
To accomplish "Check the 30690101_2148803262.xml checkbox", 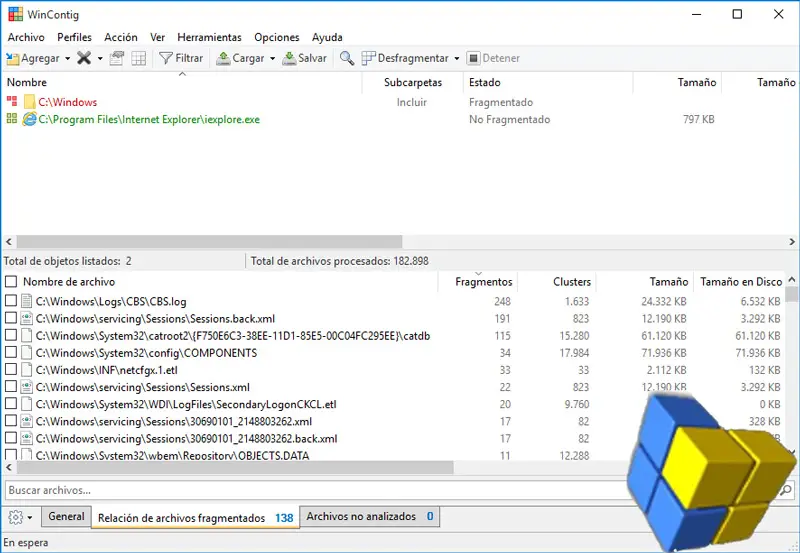I will pos(11,421).
